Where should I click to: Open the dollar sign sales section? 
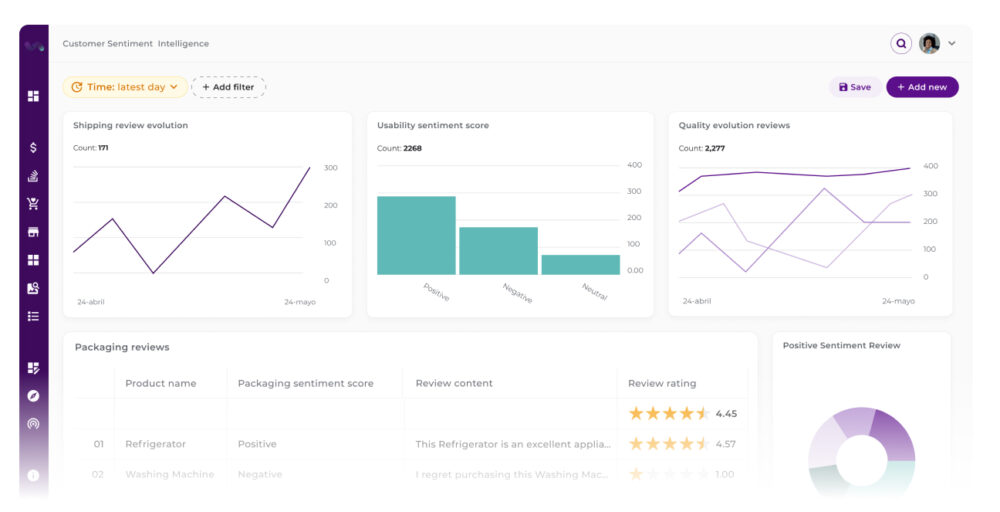tap(33, 147)
